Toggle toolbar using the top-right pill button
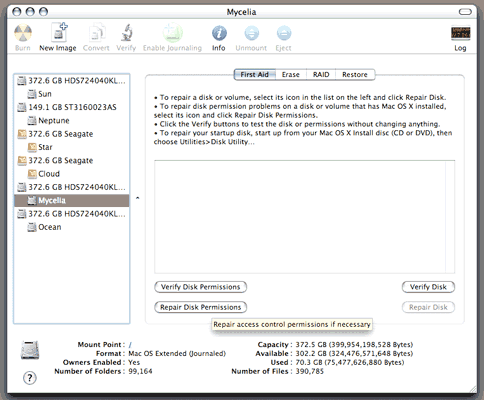484x400 pixels. coord(465,12)
